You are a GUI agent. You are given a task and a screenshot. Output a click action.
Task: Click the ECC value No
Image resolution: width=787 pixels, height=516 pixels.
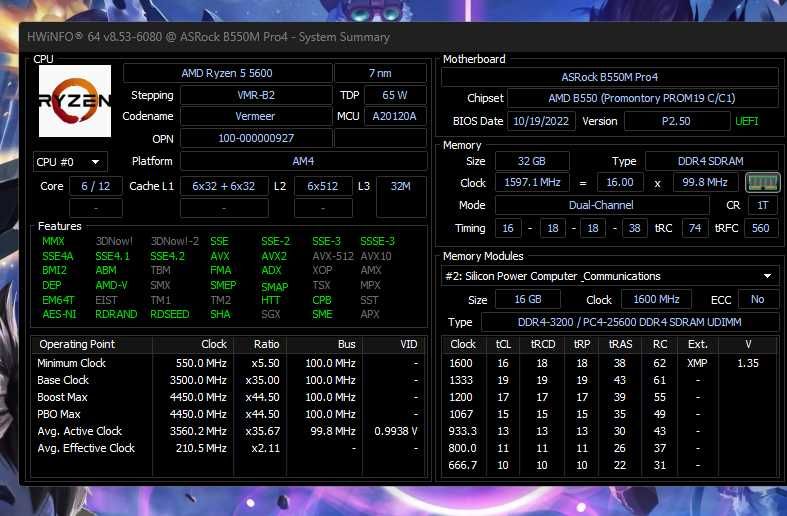(758, 300)
